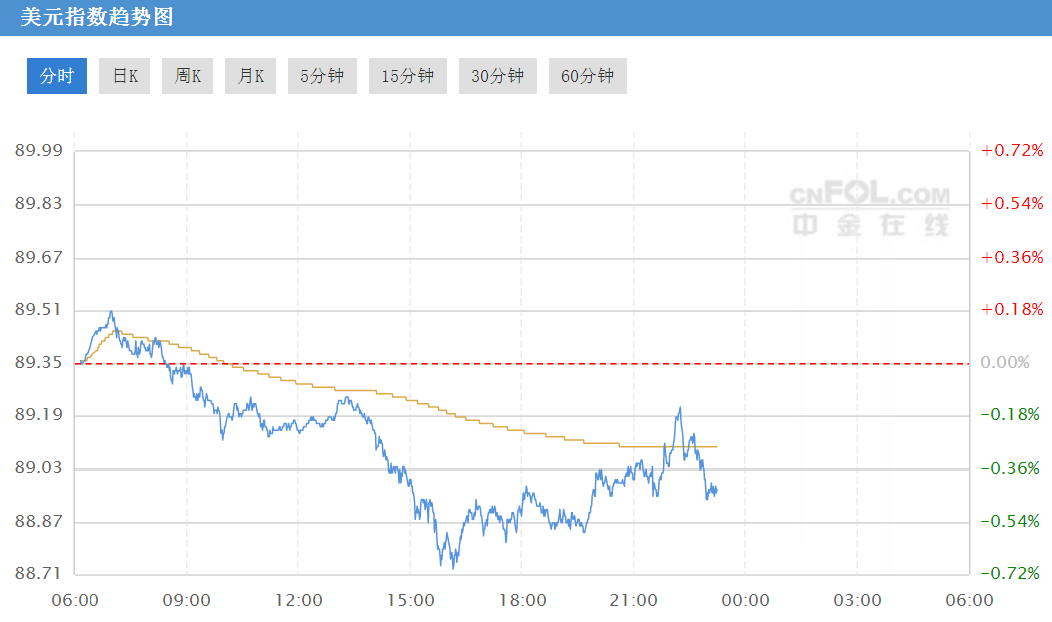Screen dimensions: 1052x622
Task: Click the 美元指数趋势图 title
Action: [x=97, y=17]
